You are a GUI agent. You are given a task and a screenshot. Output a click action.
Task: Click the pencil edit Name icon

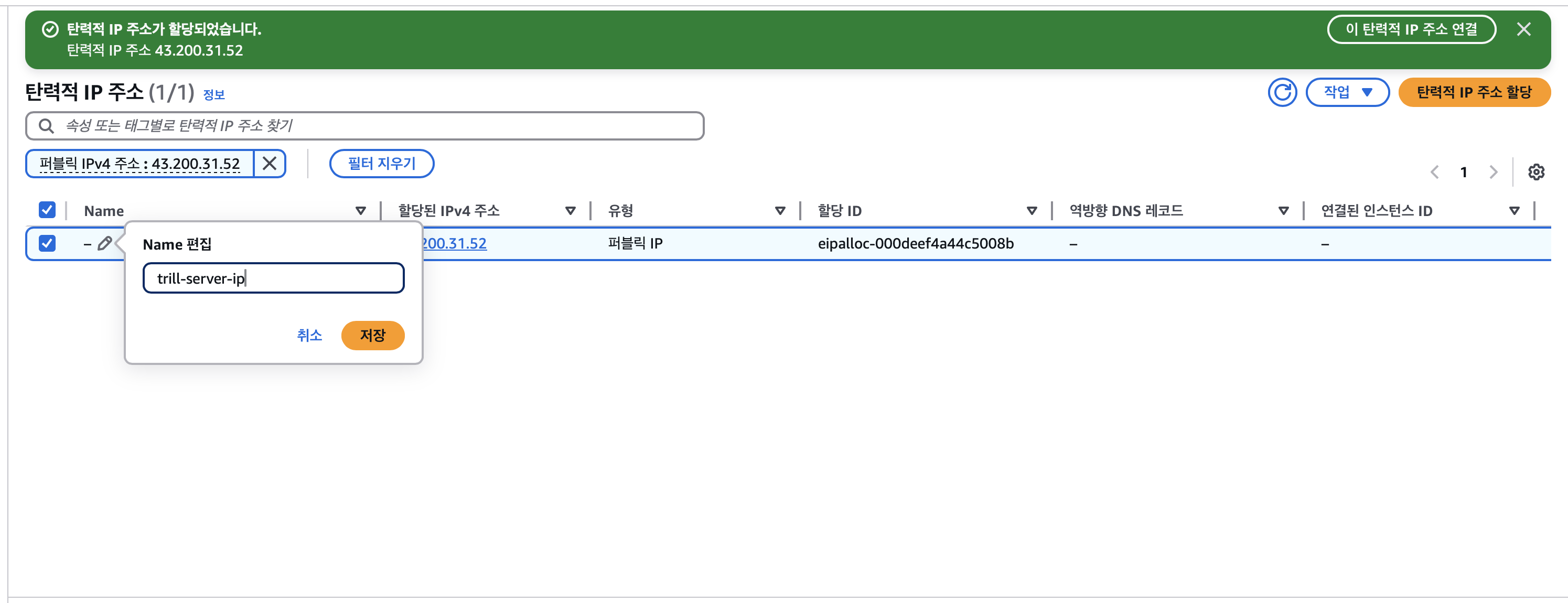pos(105,243)
